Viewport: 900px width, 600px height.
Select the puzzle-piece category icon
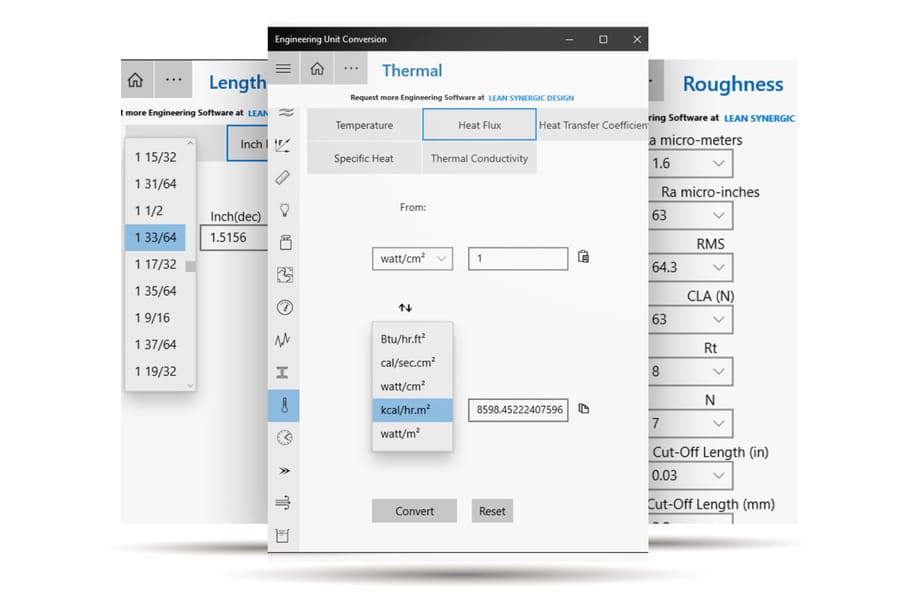point(285,274)
